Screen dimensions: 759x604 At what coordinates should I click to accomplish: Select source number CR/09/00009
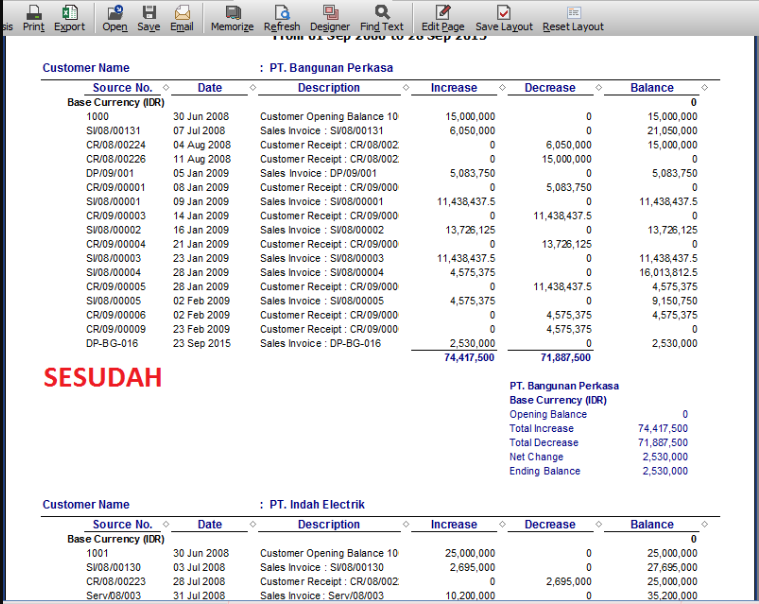click(116, 329)
